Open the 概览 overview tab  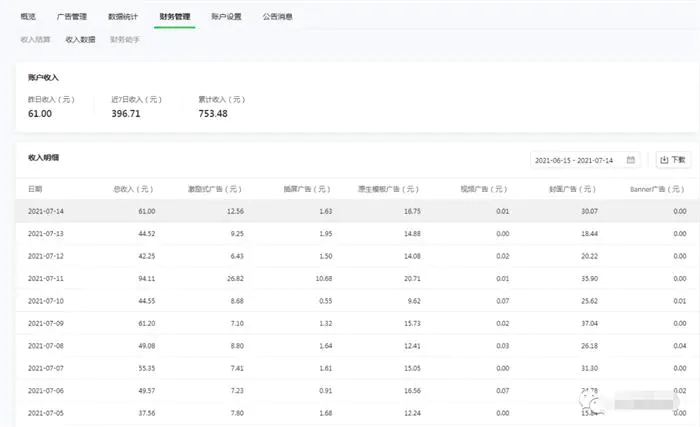(x=28, y=17)
